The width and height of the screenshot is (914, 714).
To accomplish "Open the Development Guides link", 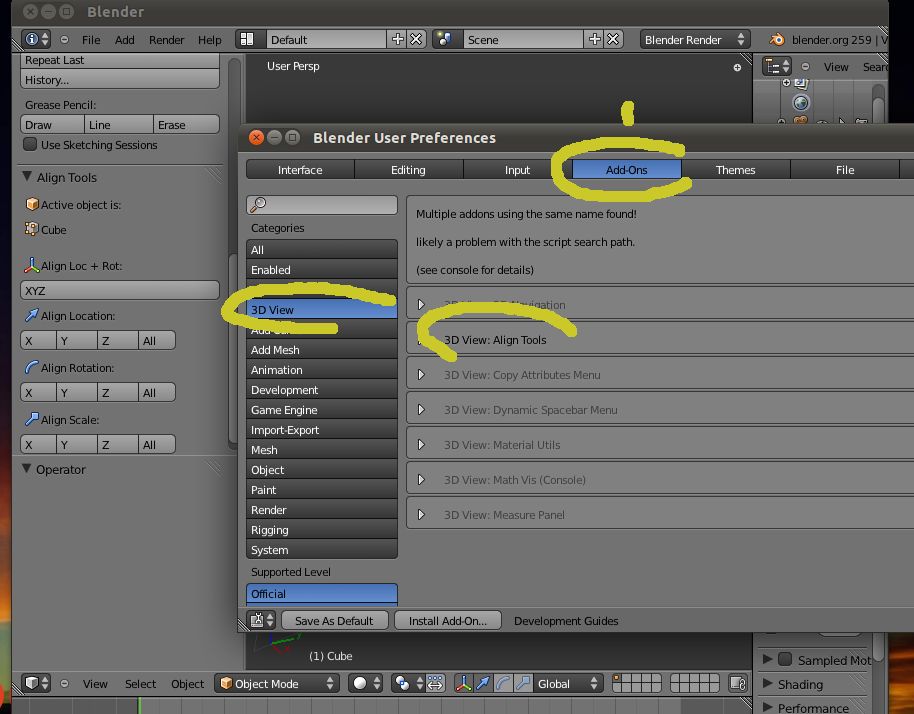I will click(x=566, y=621).
